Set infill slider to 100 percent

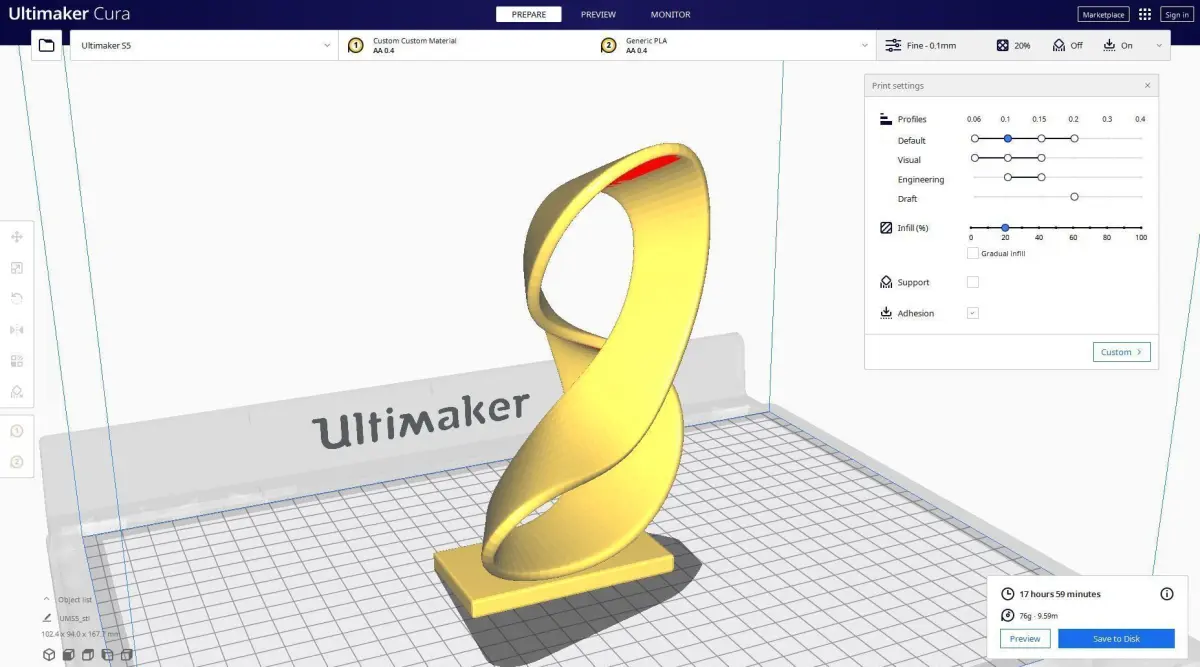(1141, 228)
